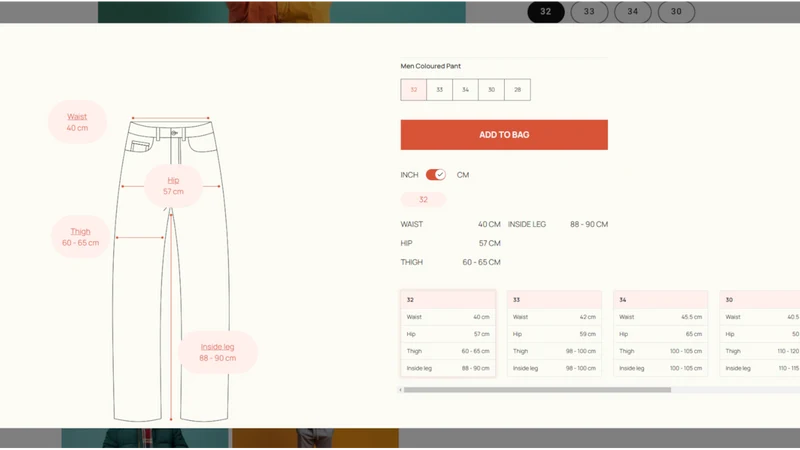
Task: Click the CM unit label
Action: 463,175
